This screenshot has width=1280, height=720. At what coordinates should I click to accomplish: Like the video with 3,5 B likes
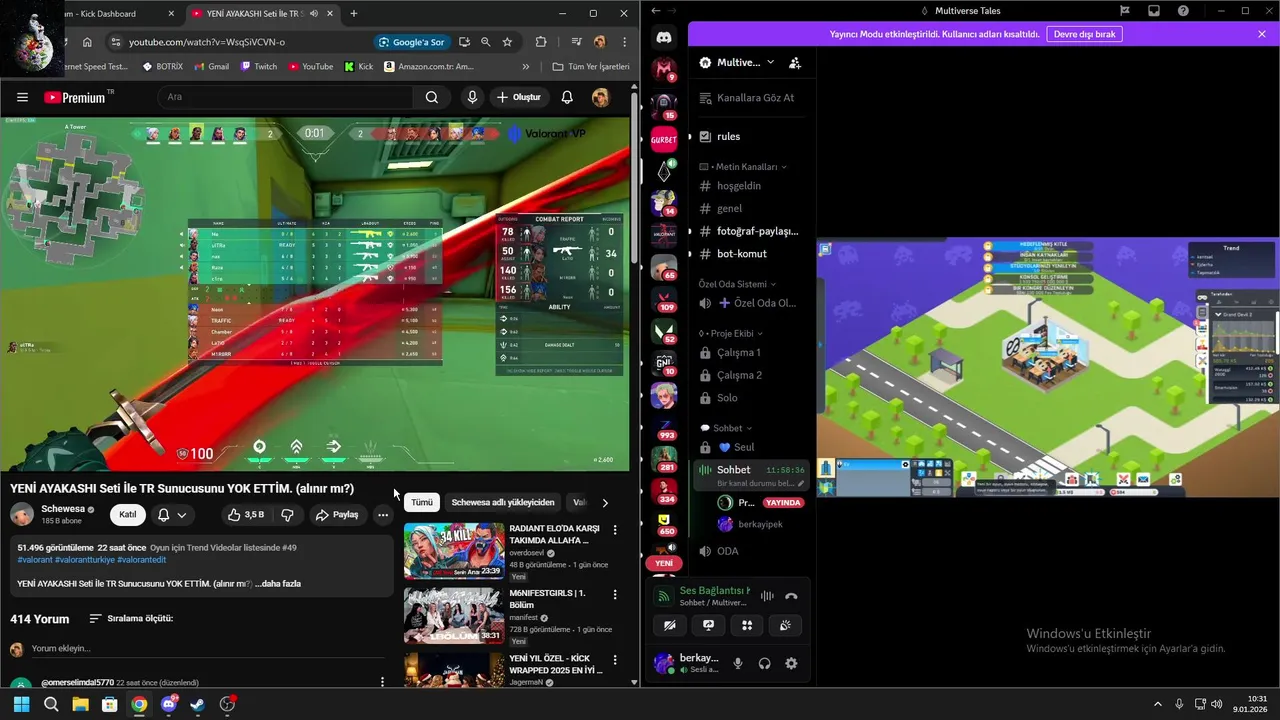click(246, 515)
